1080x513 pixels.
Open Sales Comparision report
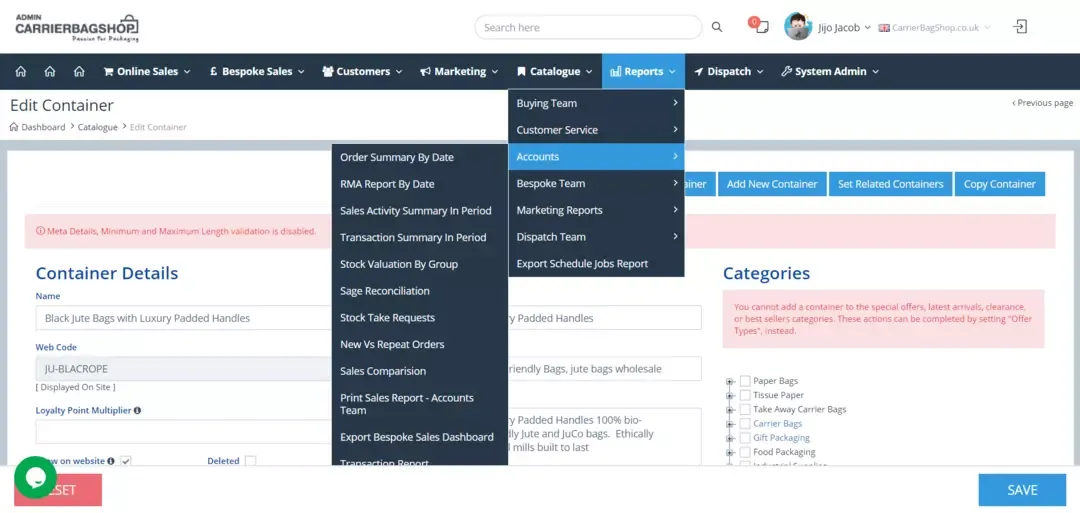[x=419, y=371]
